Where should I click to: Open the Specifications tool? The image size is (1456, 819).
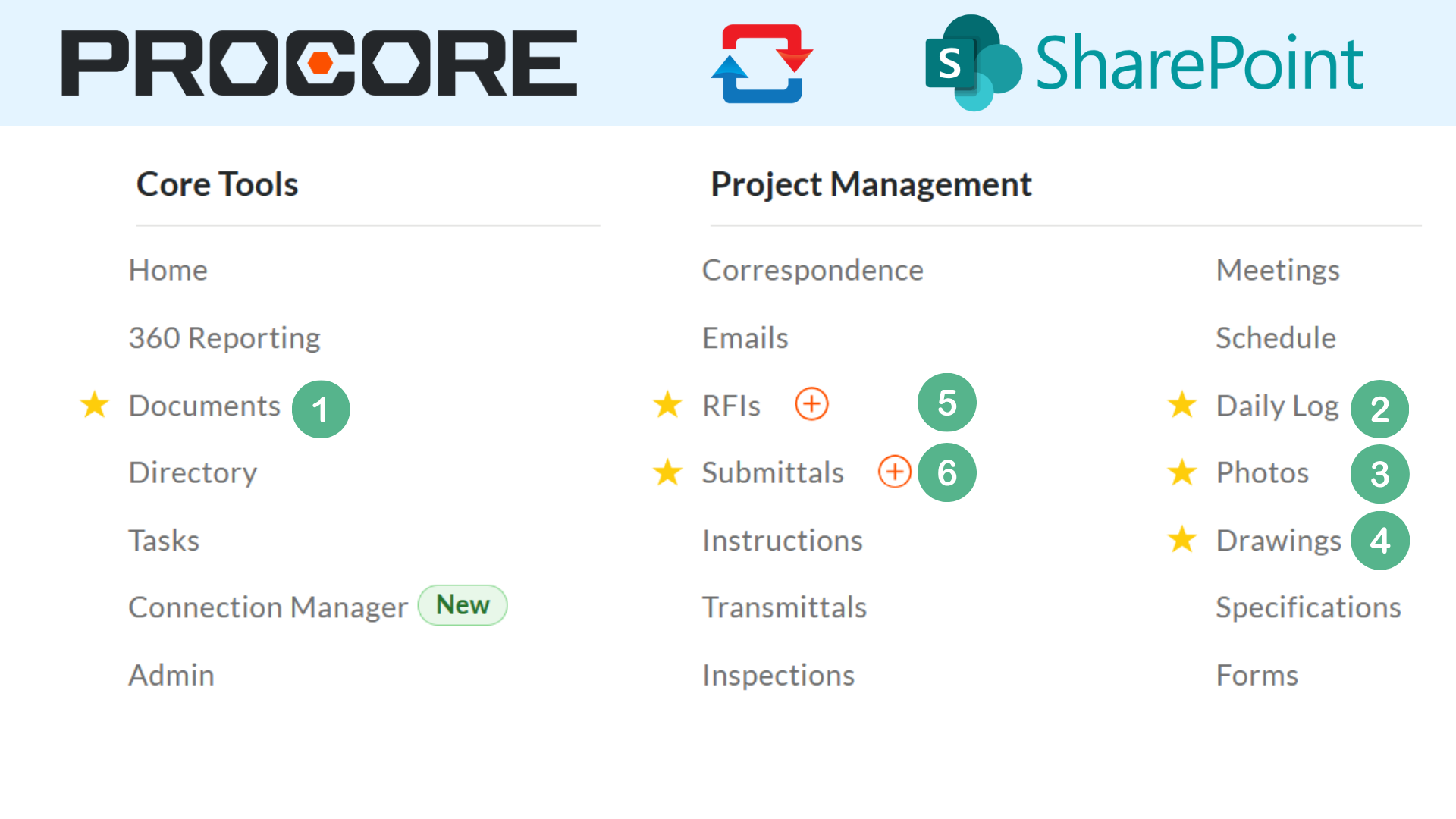tap(1308, 607)
